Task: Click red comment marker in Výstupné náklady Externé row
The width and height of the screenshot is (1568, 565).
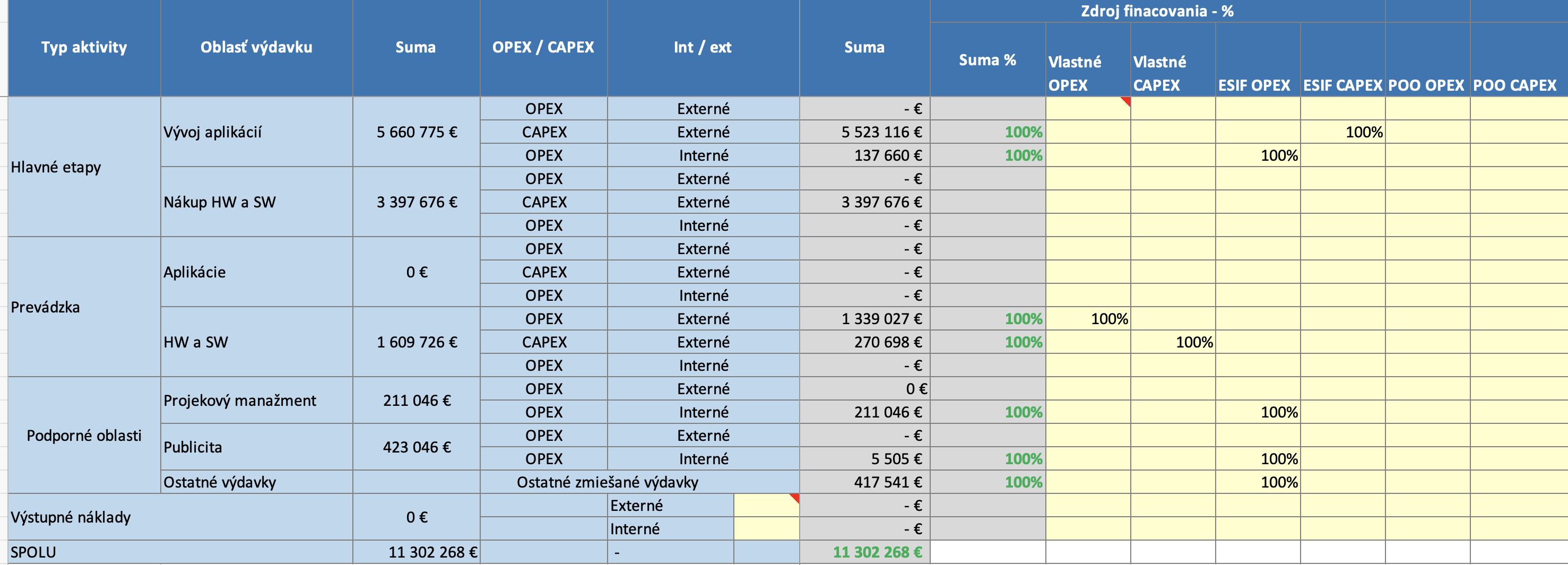Action: click(794, 498)
